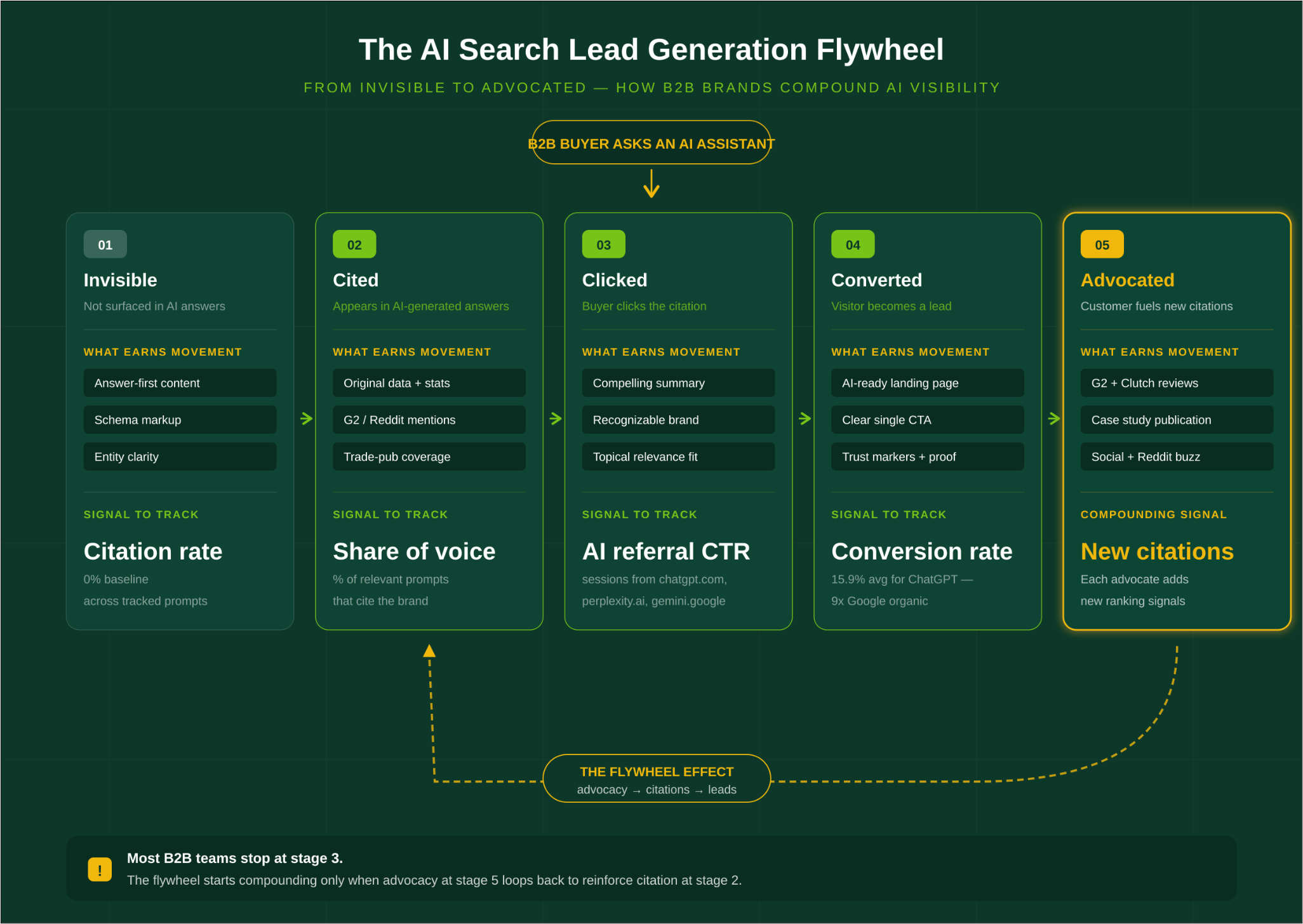Viewport: 1303px width, 924px height.
Task: Select the Answer-first content item
Action: click(180, 383)
